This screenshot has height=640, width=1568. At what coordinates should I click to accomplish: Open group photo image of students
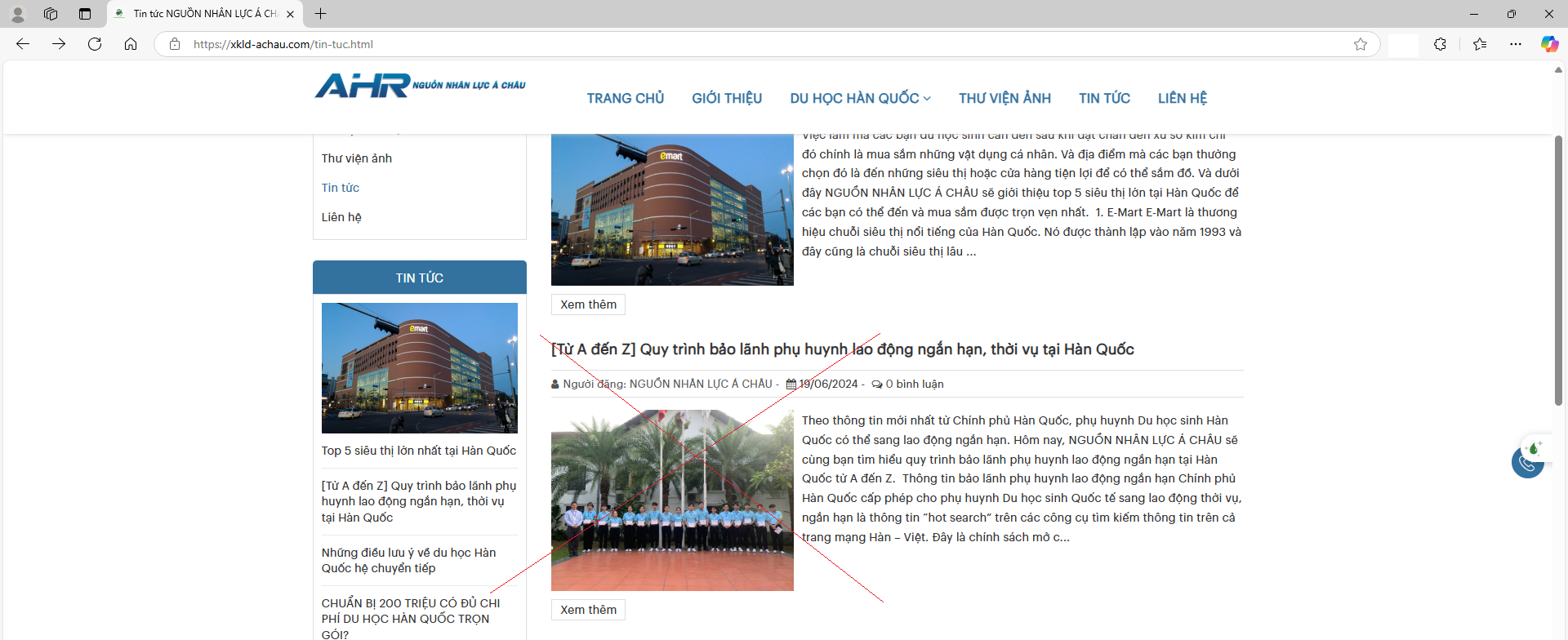672,500
